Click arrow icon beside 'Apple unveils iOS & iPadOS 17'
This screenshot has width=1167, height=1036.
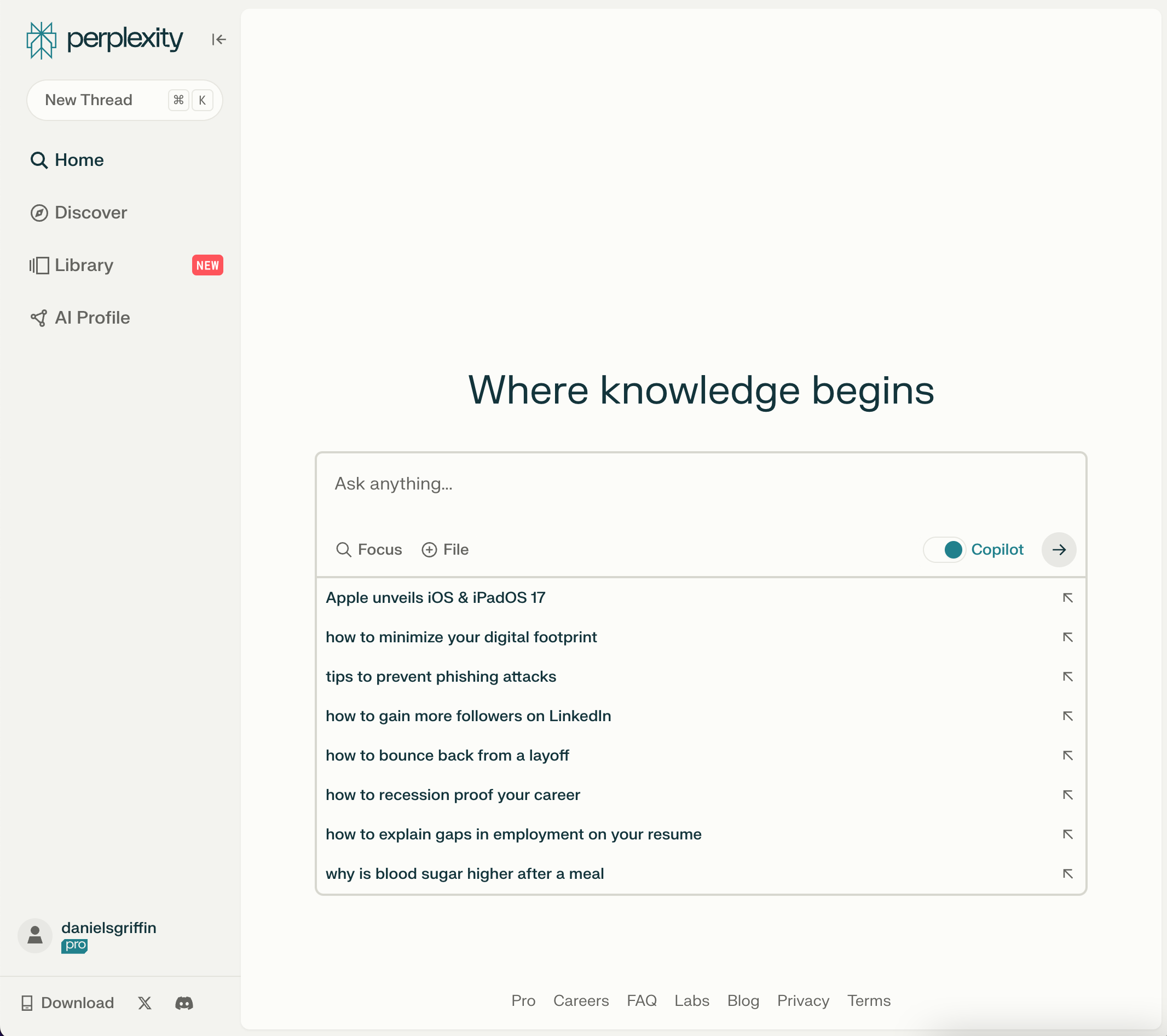click(1068, 597)
